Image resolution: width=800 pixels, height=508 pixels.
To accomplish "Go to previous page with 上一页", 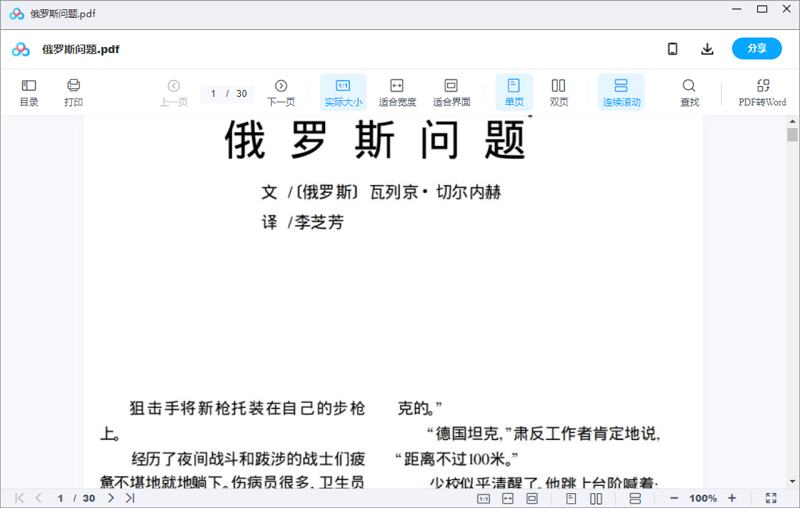I will point(174,92).
